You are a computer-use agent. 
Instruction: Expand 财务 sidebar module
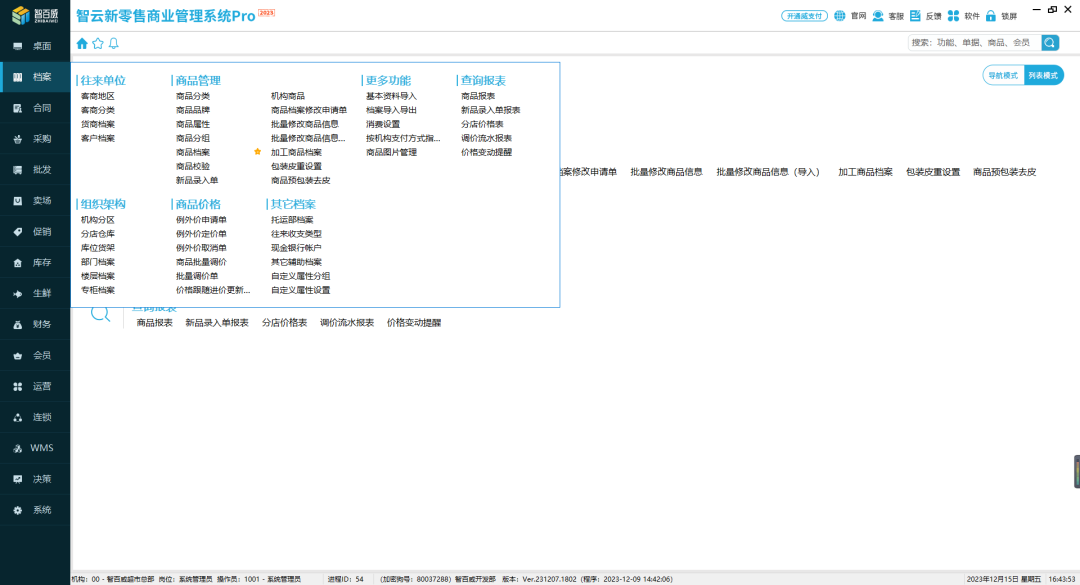35,324
